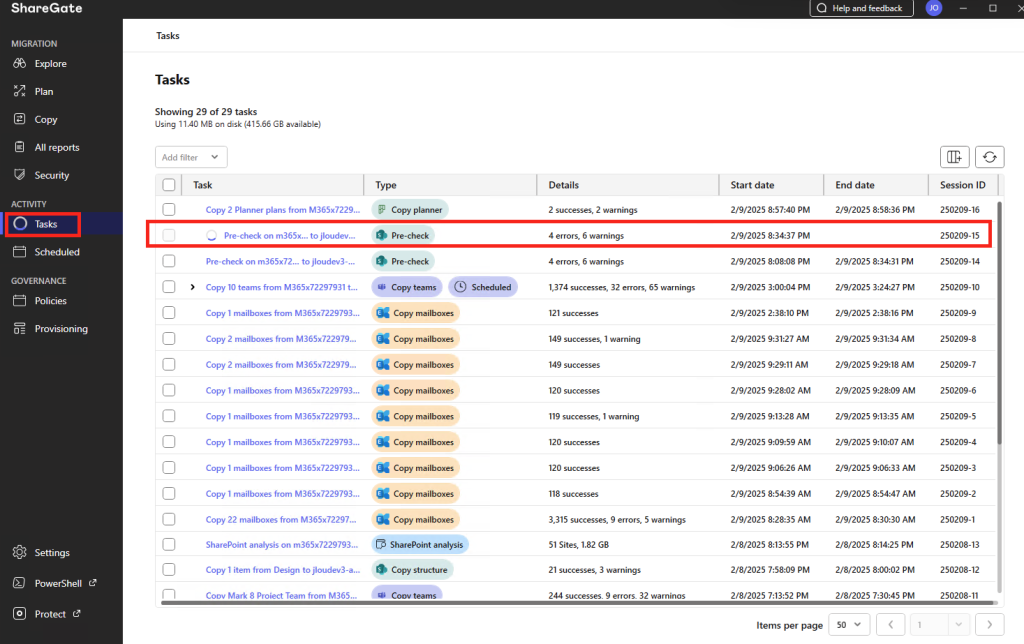Click the Scheduled calendar icon
Image resolution: width=1024 pixels, height=644 pixels.
pyautogui.click(x=20, y=252)
